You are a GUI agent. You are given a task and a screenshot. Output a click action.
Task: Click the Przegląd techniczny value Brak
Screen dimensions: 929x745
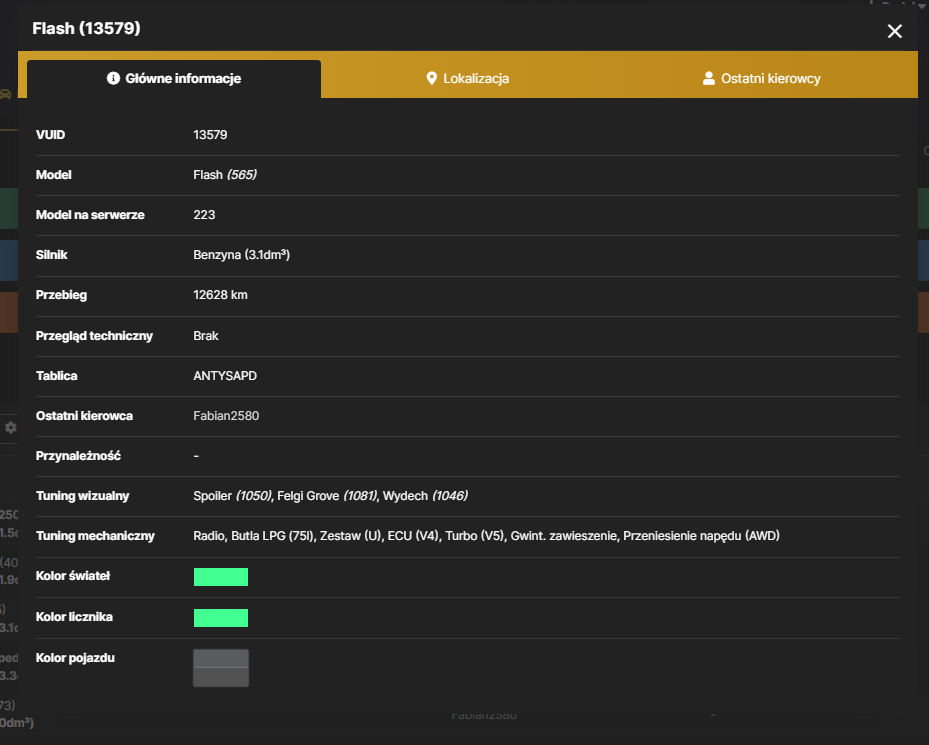(x=206, y=336)
